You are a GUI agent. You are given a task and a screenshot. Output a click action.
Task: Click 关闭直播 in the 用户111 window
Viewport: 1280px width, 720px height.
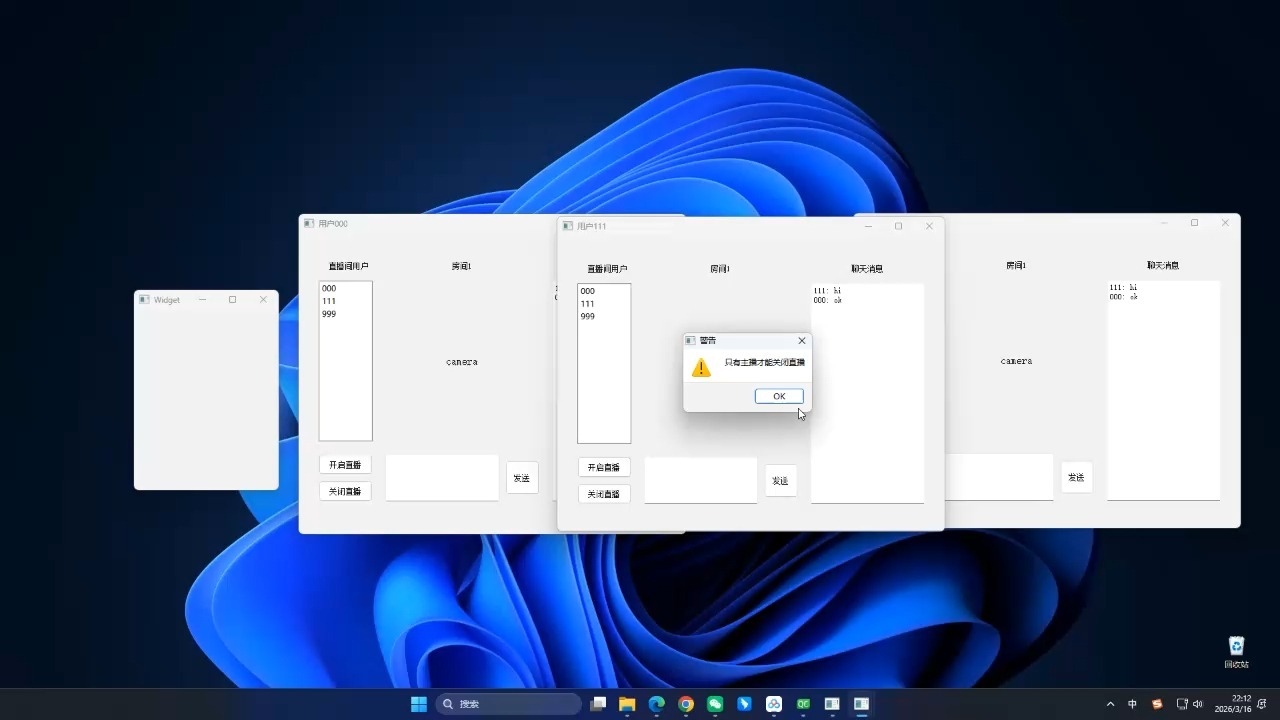604,494
